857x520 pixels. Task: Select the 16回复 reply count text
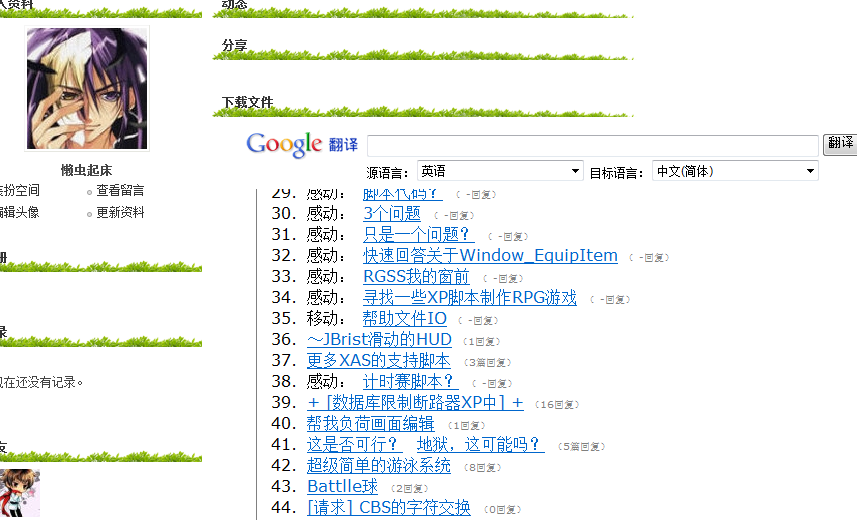[x=557, y=405]
